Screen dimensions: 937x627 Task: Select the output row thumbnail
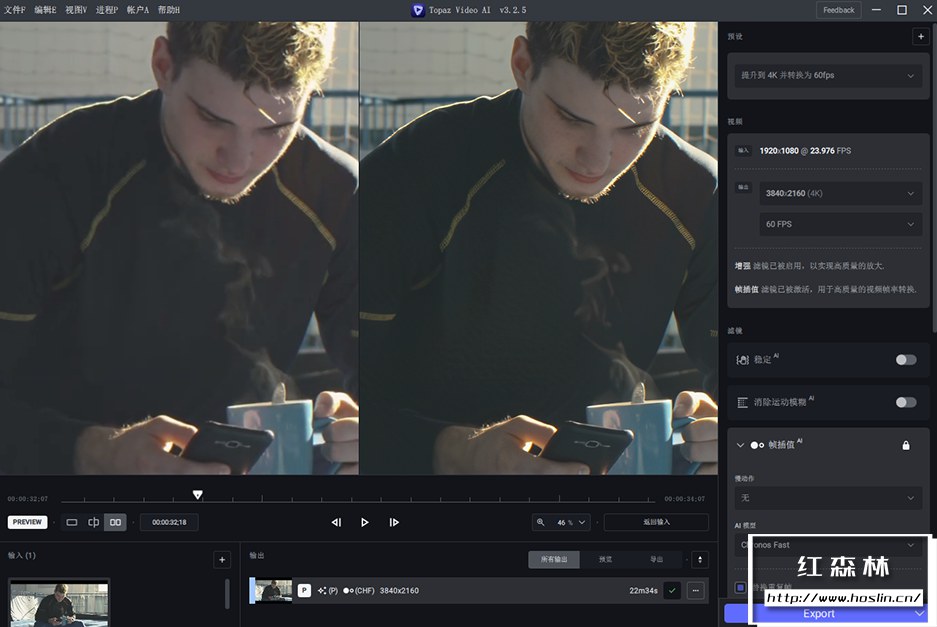[x=273, y=591]
